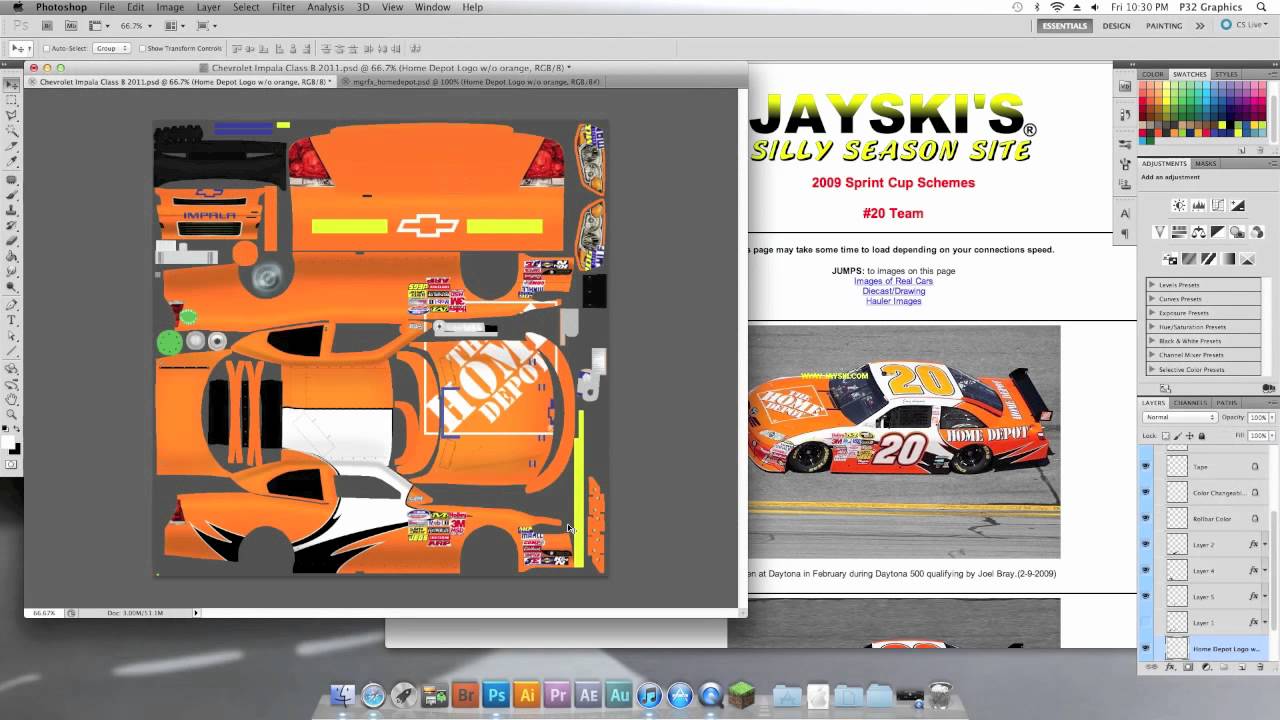Expand Levels Presets list
The width and height of the screenshot is (1280, 720).
pyautogui.click(x=1151, y=285)
